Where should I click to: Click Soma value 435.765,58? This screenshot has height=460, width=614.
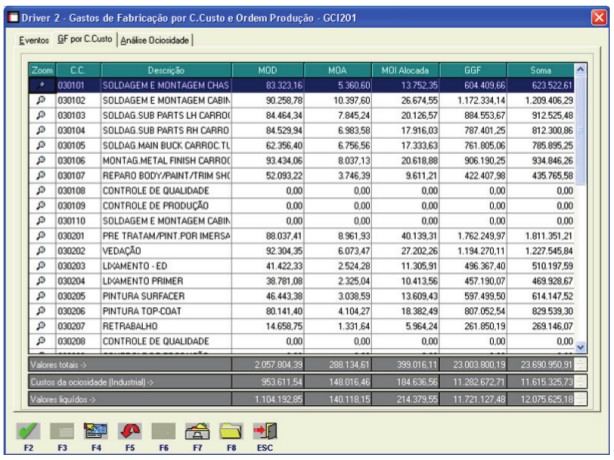[552, 176]
